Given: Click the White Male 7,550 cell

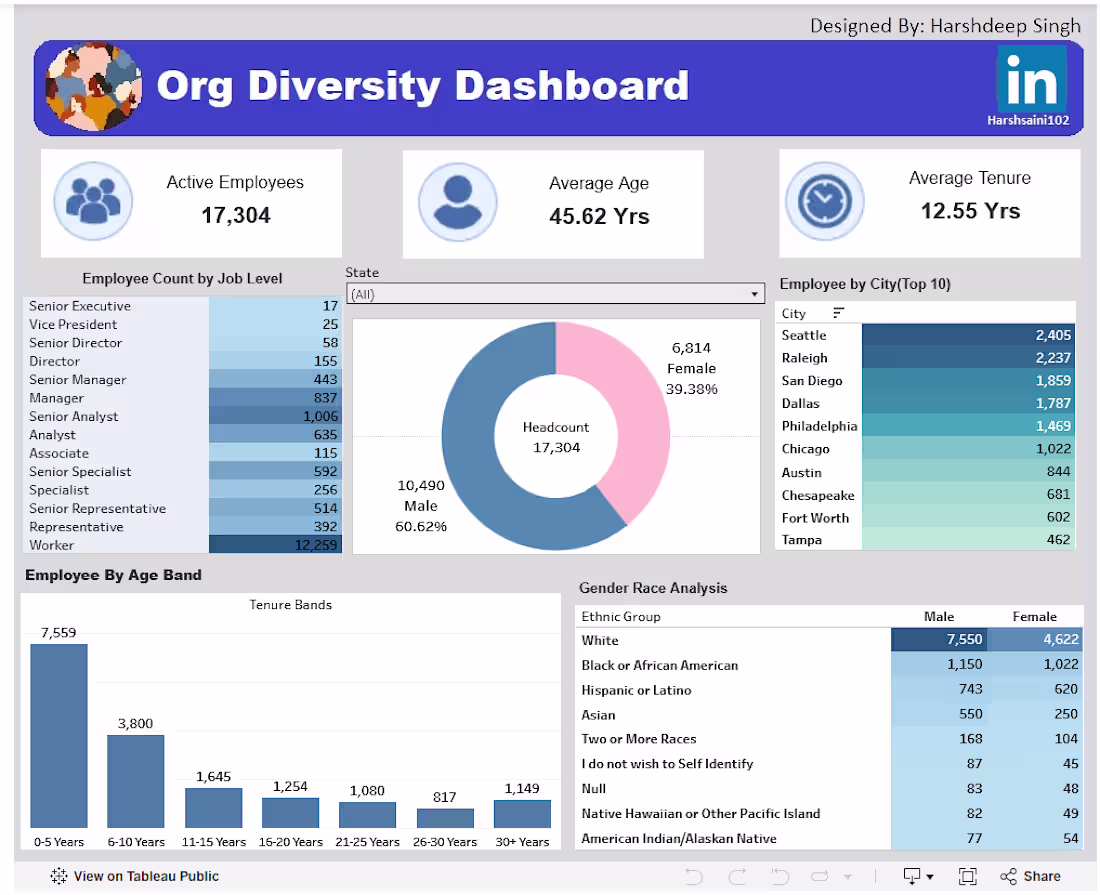Looking at the screenshot, I should [939, 640].
